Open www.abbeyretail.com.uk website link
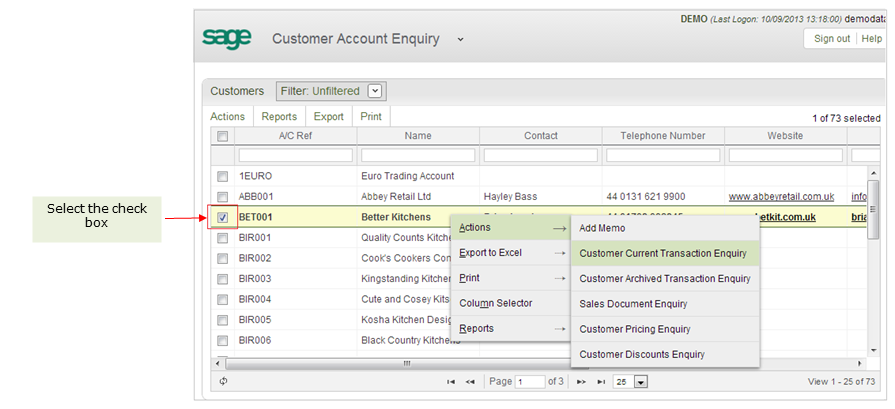895x409 pixels. (781, 196)
